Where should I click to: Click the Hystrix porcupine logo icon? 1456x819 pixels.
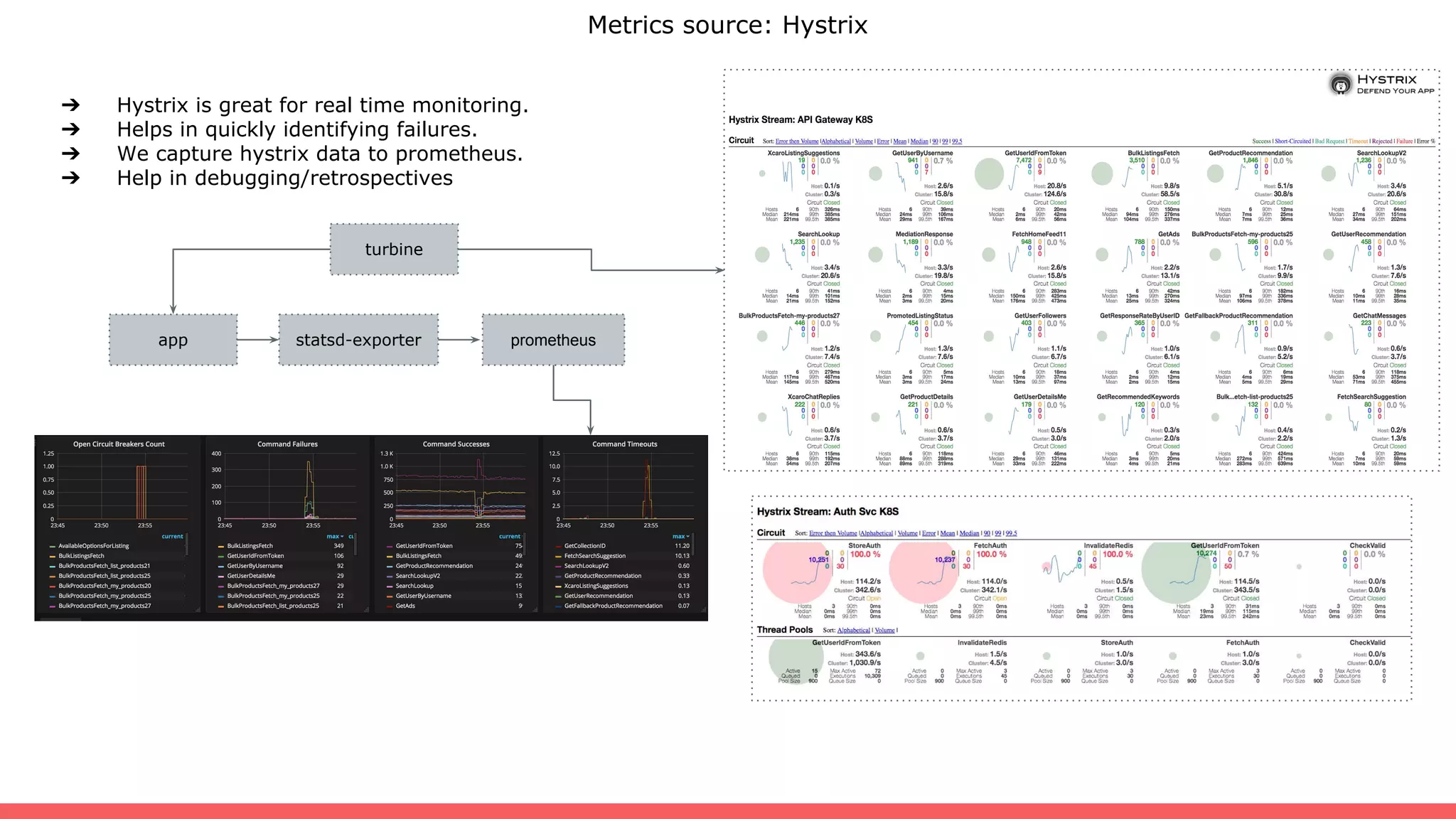click(1340, 85)
